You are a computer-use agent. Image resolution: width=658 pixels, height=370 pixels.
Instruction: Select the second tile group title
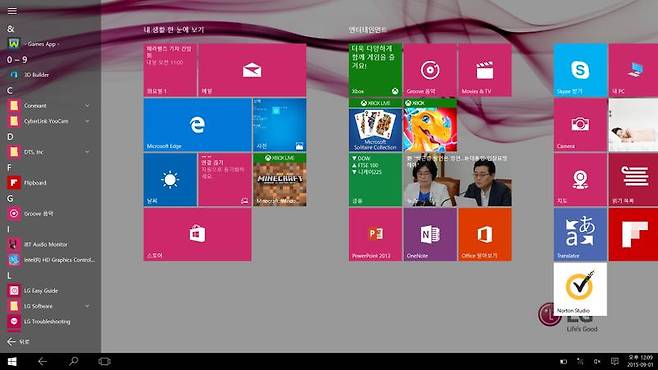coord(367,30)
